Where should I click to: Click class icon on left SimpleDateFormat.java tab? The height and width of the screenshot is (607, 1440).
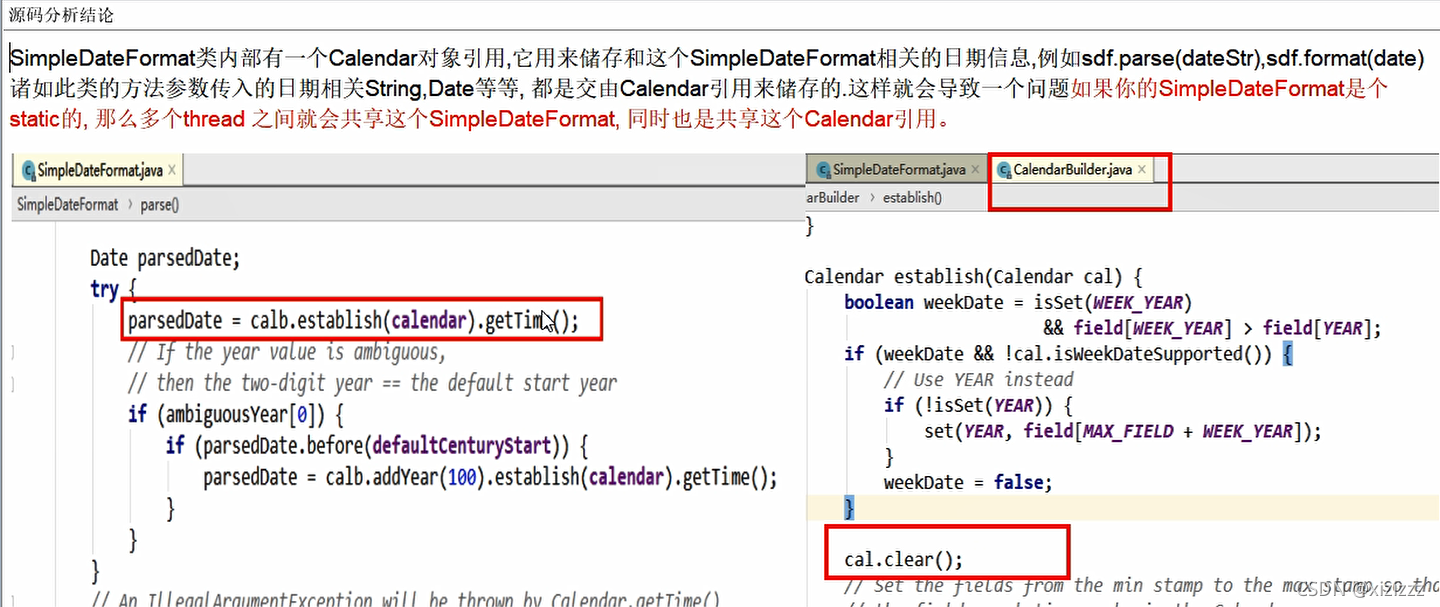[28, 171]
